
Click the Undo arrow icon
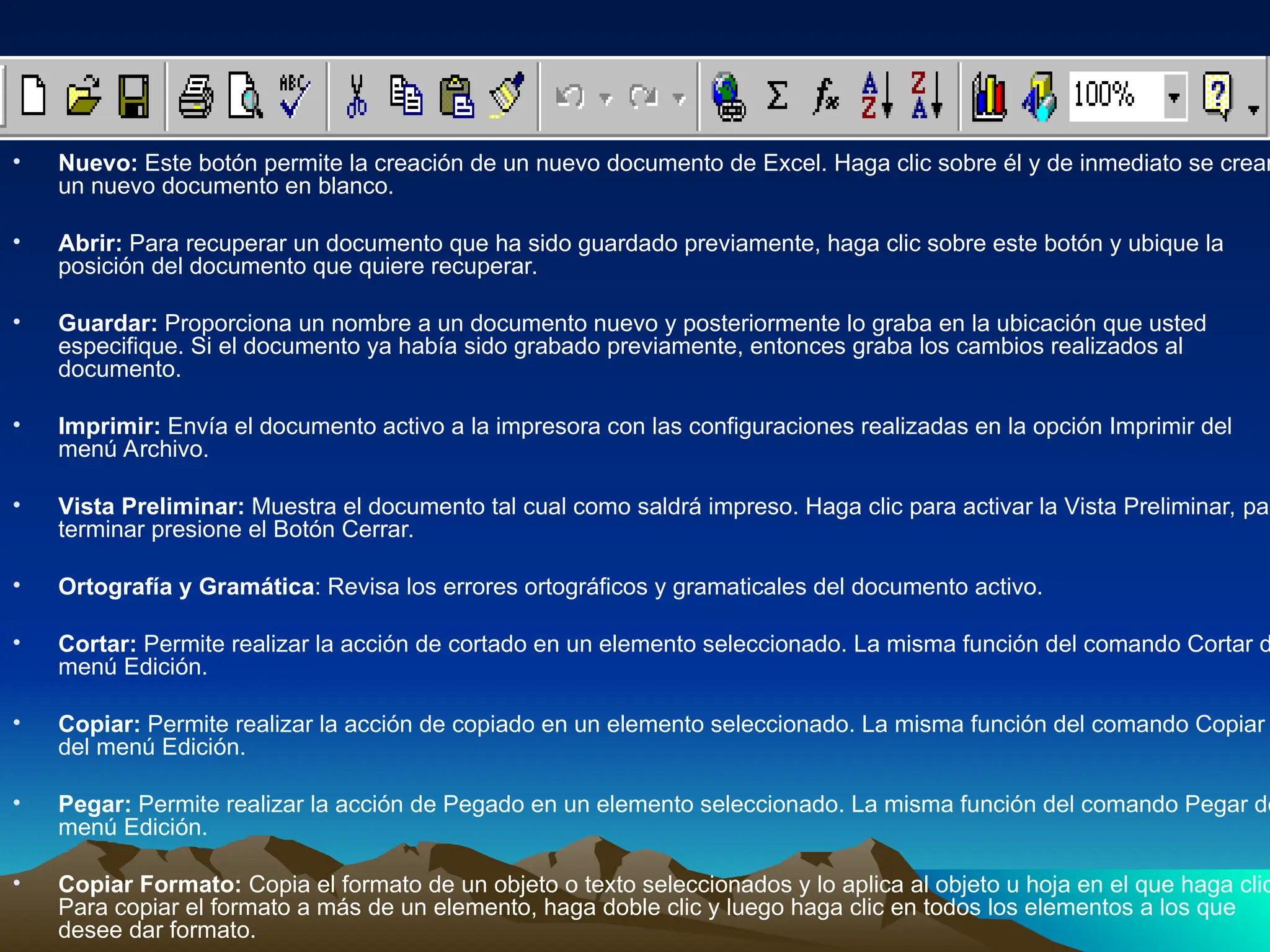[570, 97]
